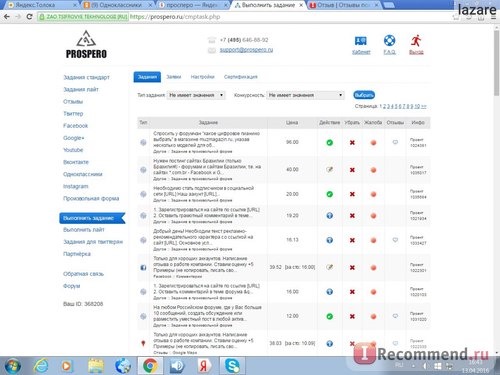Viewport: 500px width, 375px height.
Task: Click the page vertical scrollbar
Action: tap(496, 190)
